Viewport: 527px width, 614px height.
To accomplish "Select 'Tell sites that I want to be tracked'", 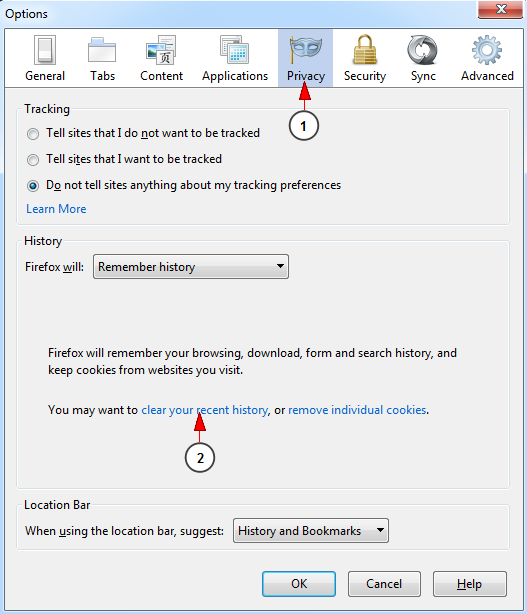I will tap(33, 160).
